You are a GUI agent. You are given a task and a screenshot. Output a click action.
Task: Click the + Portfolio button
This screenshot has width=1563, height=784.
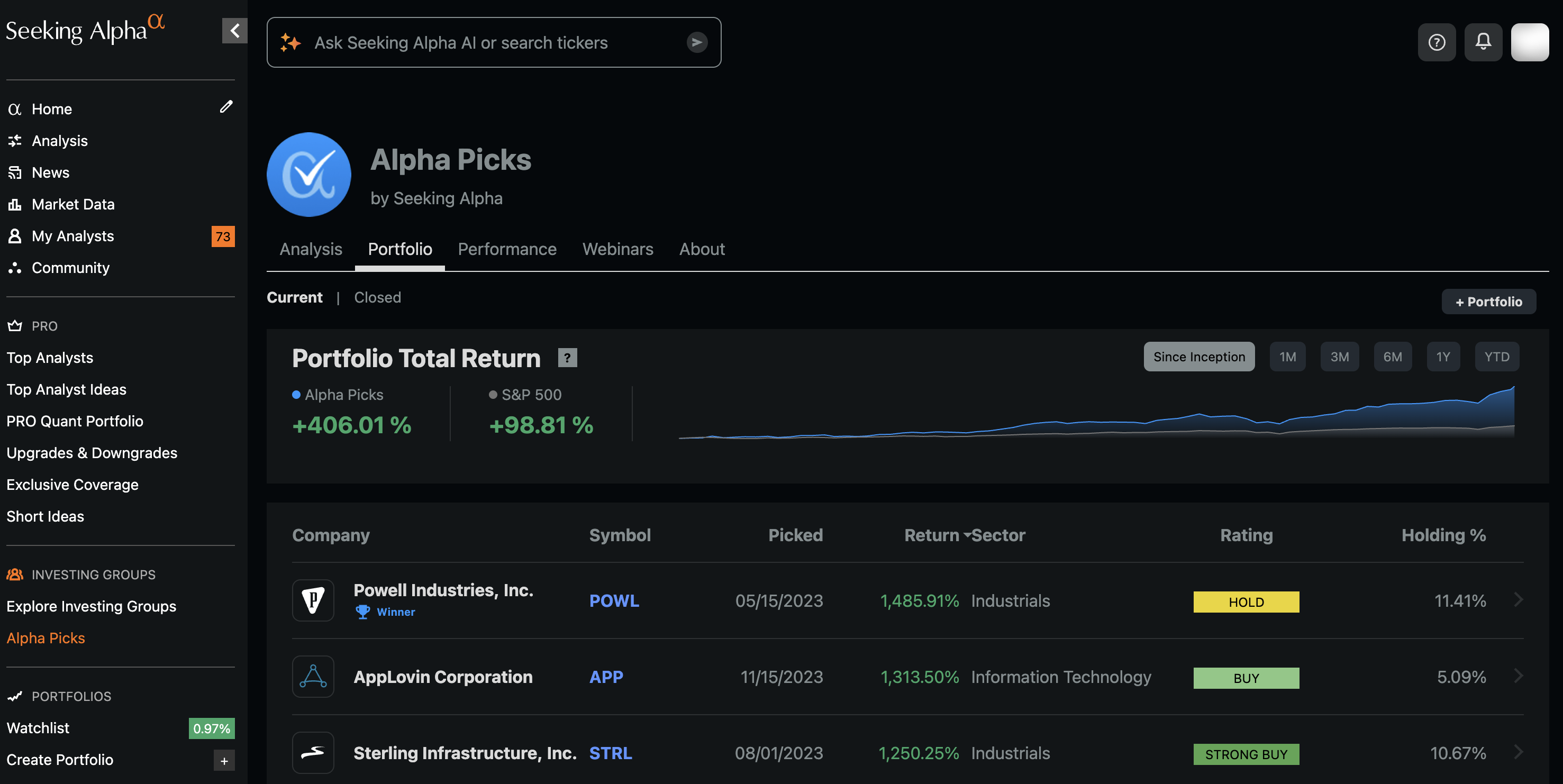click(1488, 302)
